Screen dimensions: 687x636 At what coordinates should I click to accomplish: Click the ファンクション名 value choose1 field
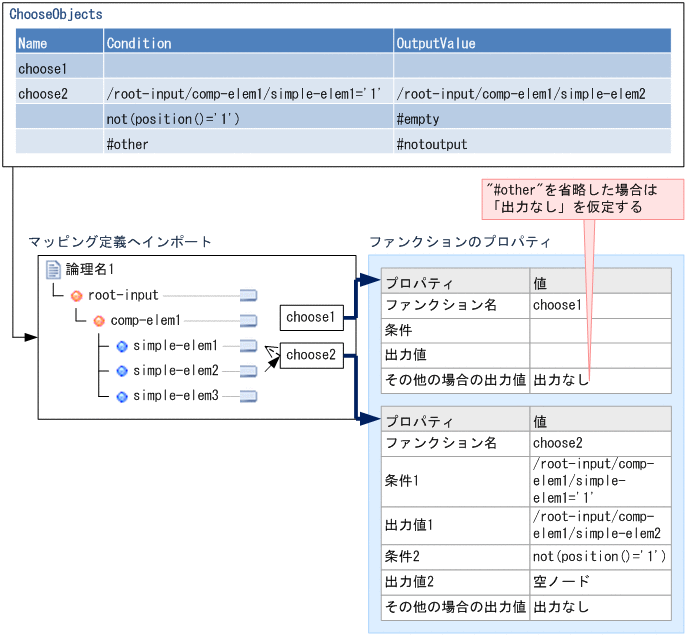click(x=600, y=305)
